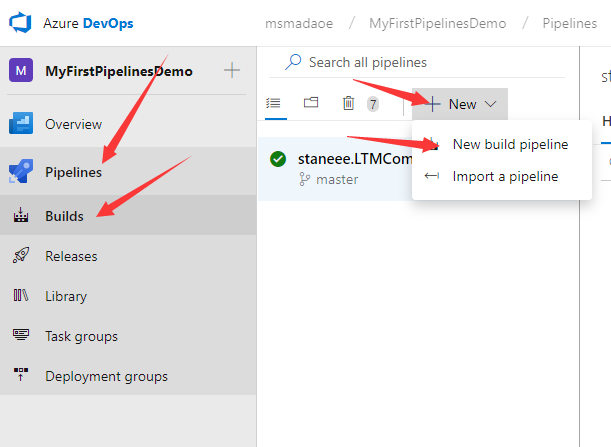Click the 7 count badge
Screen dimensions: 611x447
pyautogui.click(x=373, y=104)
